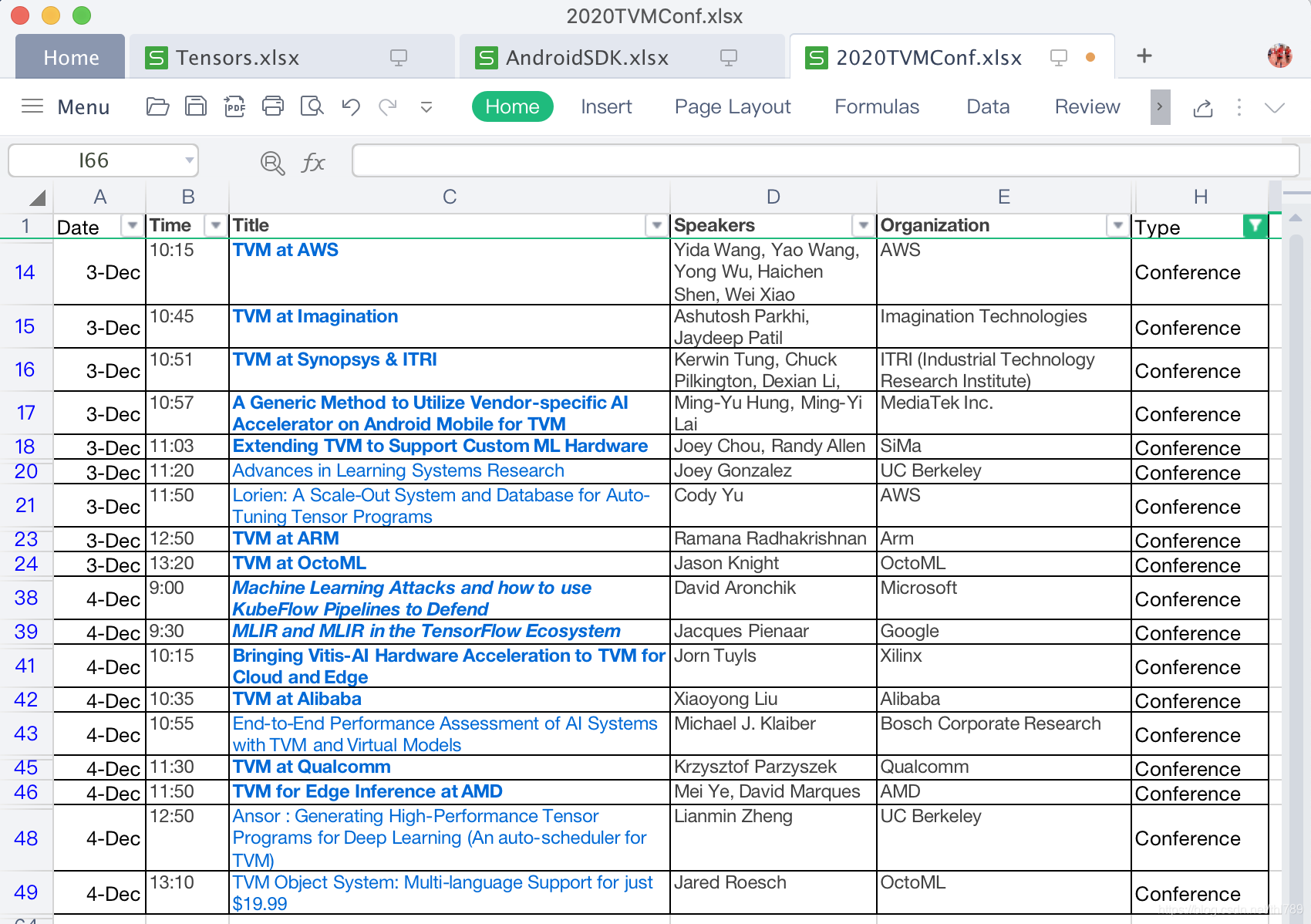Open the Time column filter dropdown

216,225
